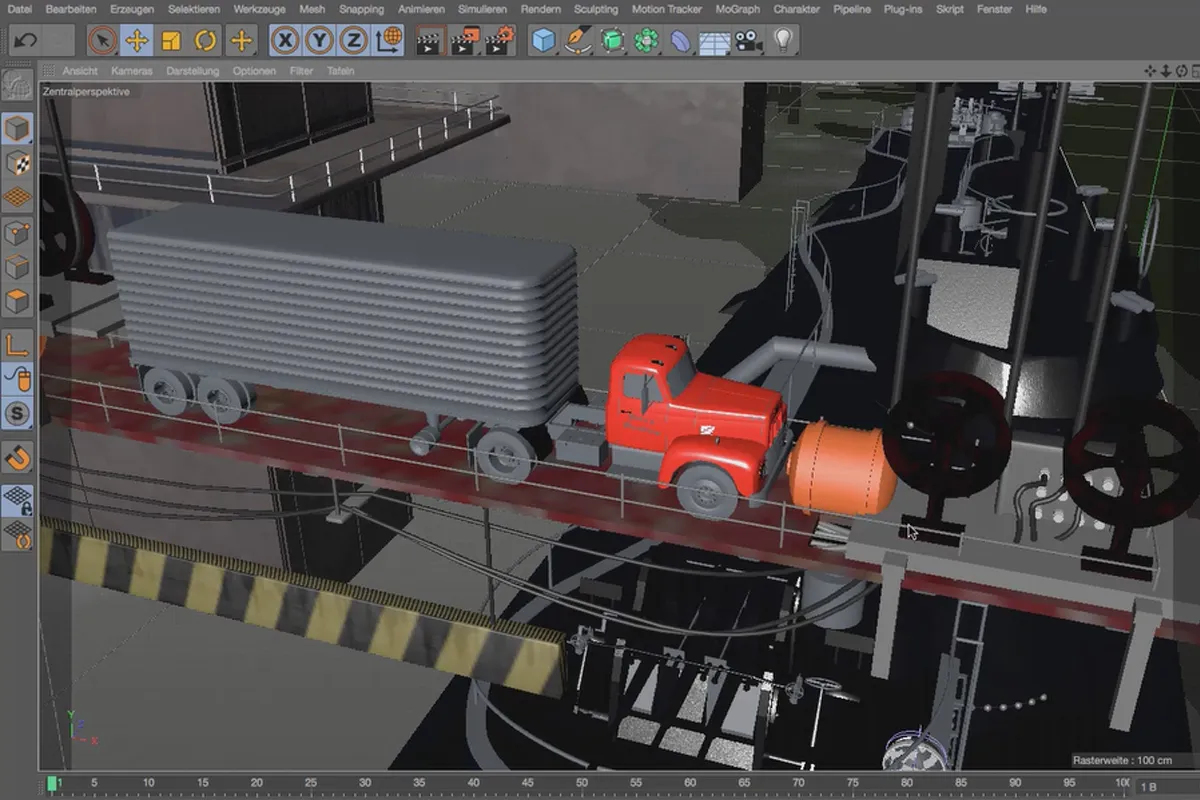Open the Simulieren menu
This screenshot has height=800, width=1200.
[x=482, y=9]
